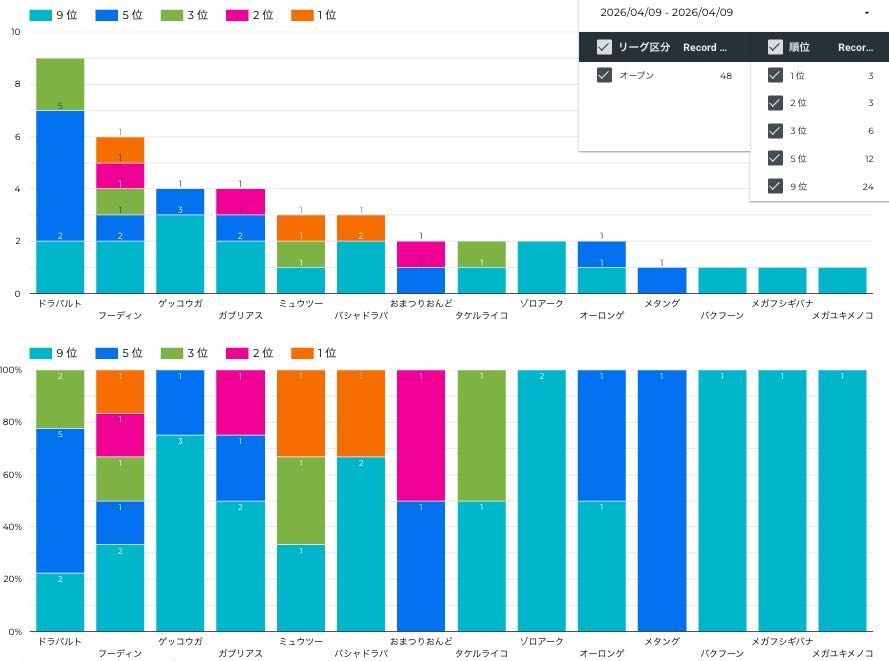Select the メタング bar in the bottom percentage chart
This screenshot has height=661, width=889.
(662, 500)
